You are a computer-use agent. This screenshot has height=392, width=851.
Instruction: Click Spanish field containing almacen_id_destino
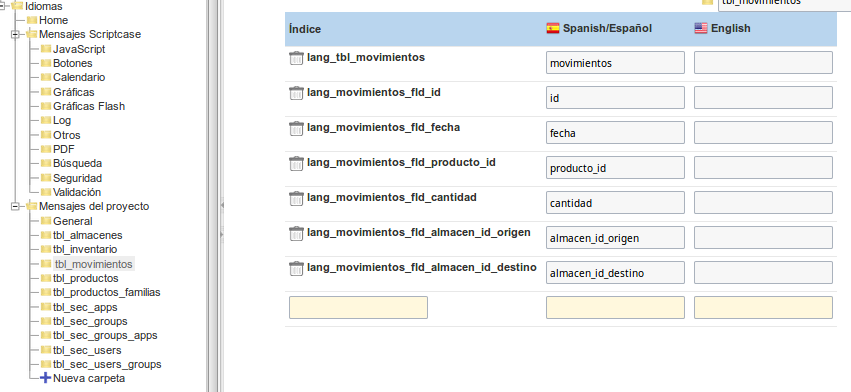[x=615, y=273]
